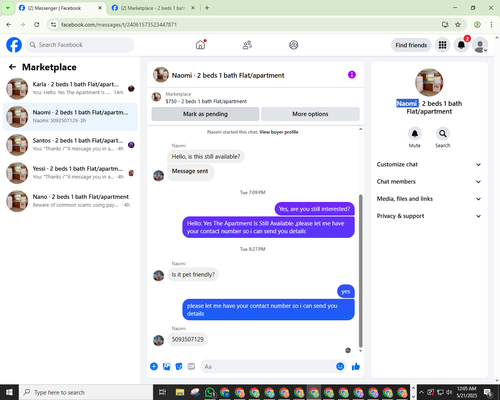
Task: Open the tab search dropdown arrow
Action: 8,8
